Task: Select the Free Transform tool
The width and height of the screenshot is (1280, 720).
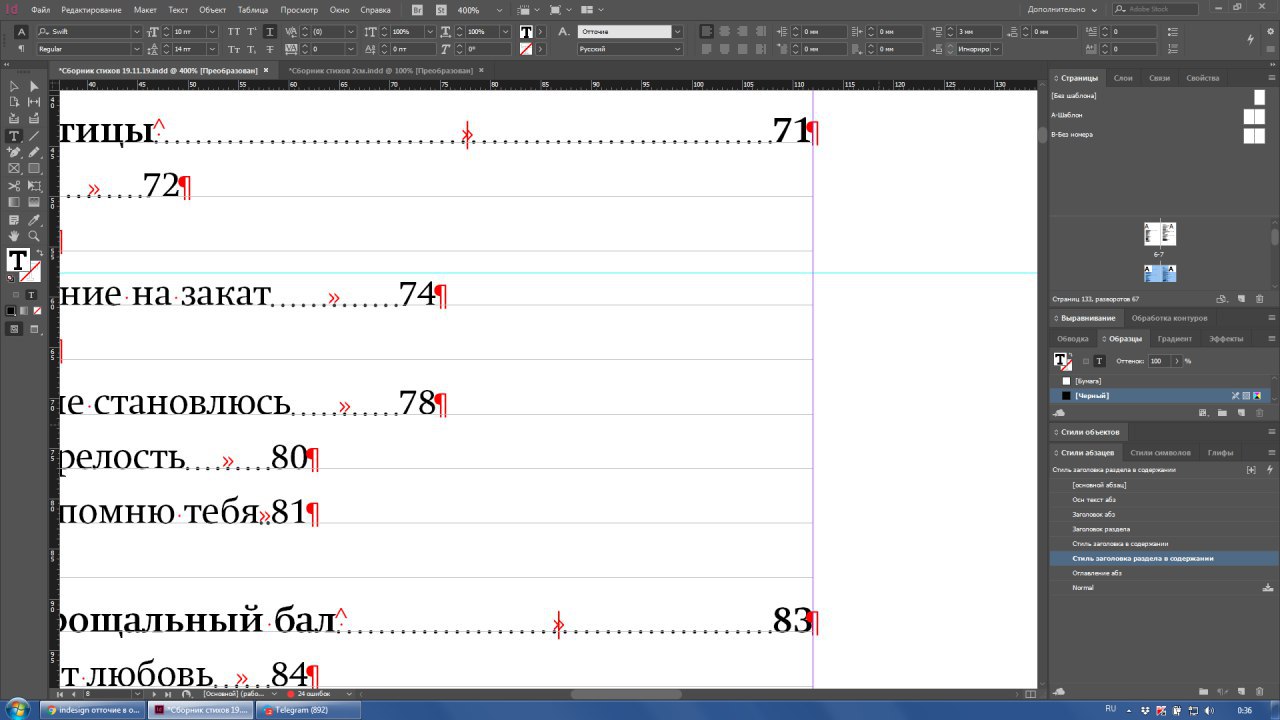Action: click(x=34, y=186)
